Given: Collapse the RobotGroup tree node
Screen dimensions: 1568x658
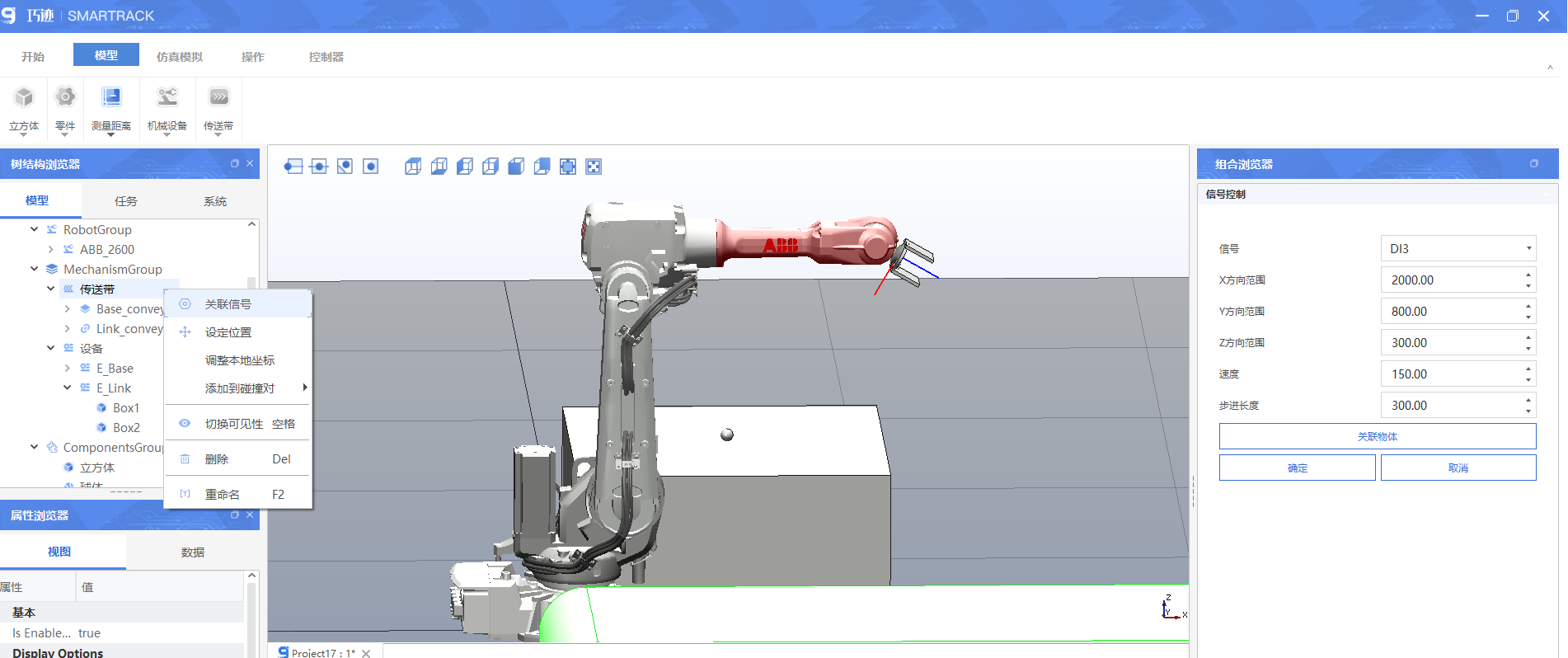Looking at the screenshot, I should click(x=34, y=229).
